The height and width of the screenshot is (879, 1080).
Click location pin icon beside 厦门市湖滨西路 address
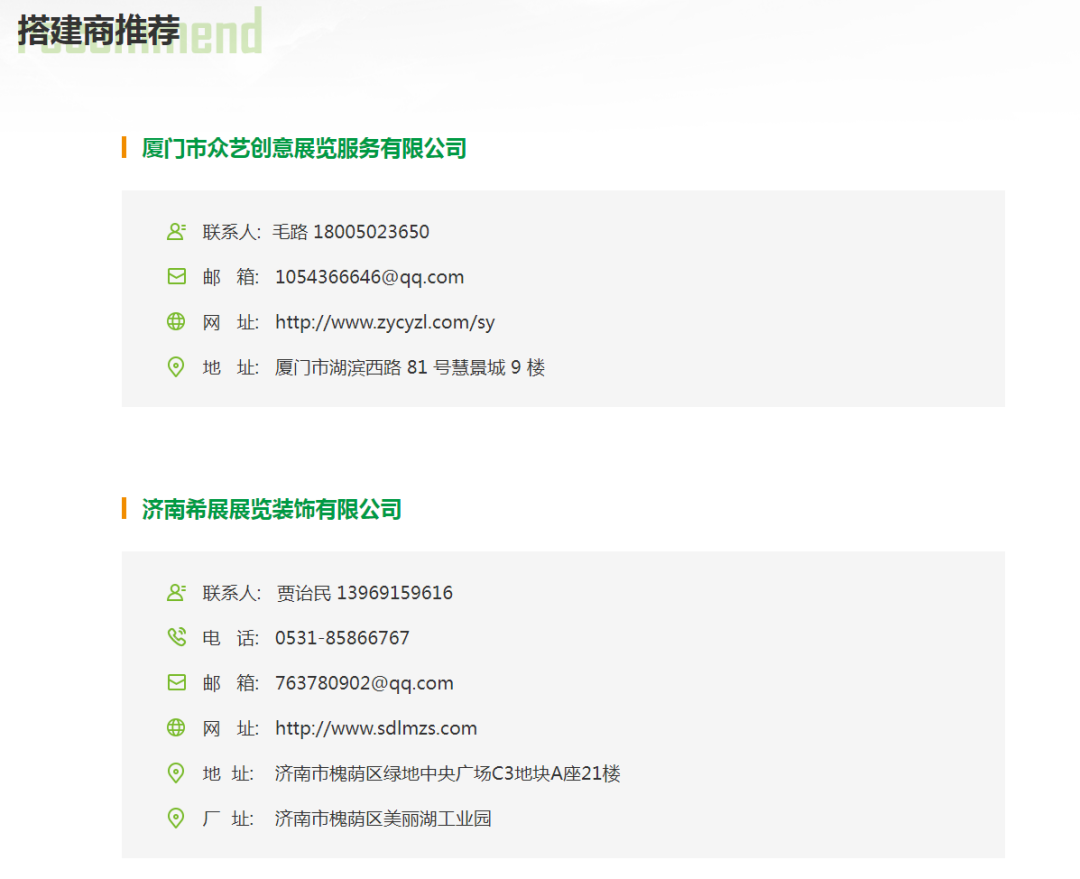coord(176,366)
